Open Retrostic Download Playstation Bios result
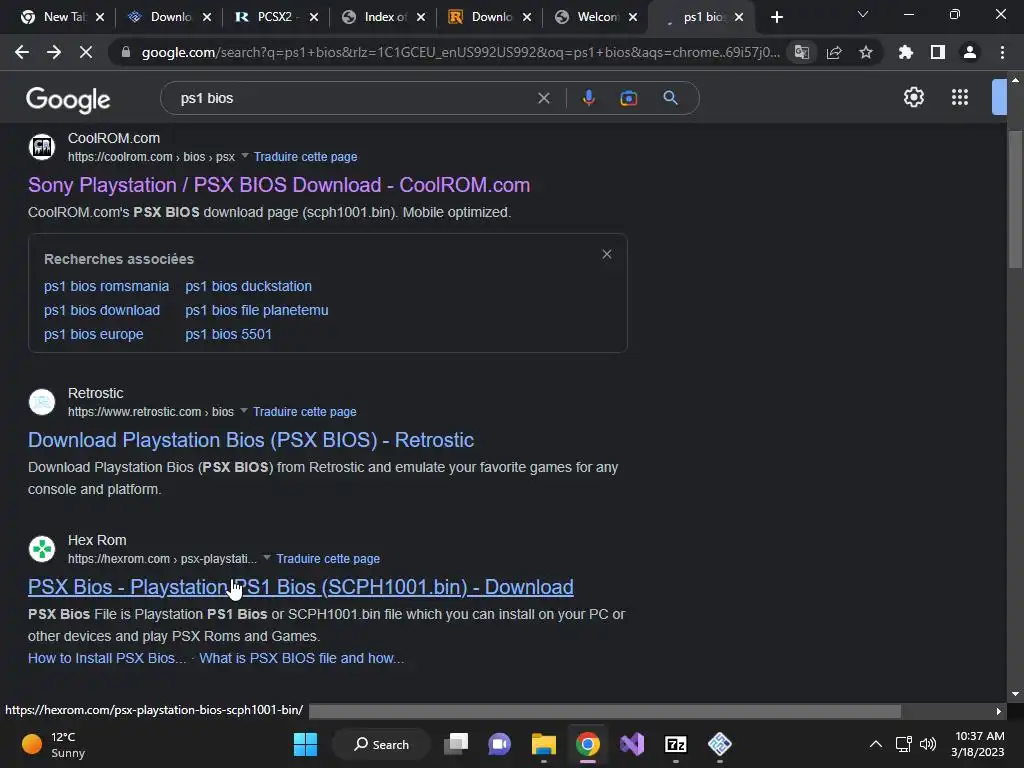Image resolution: width=1024 pixels, height=768 pixels. (x=251, y=440)
